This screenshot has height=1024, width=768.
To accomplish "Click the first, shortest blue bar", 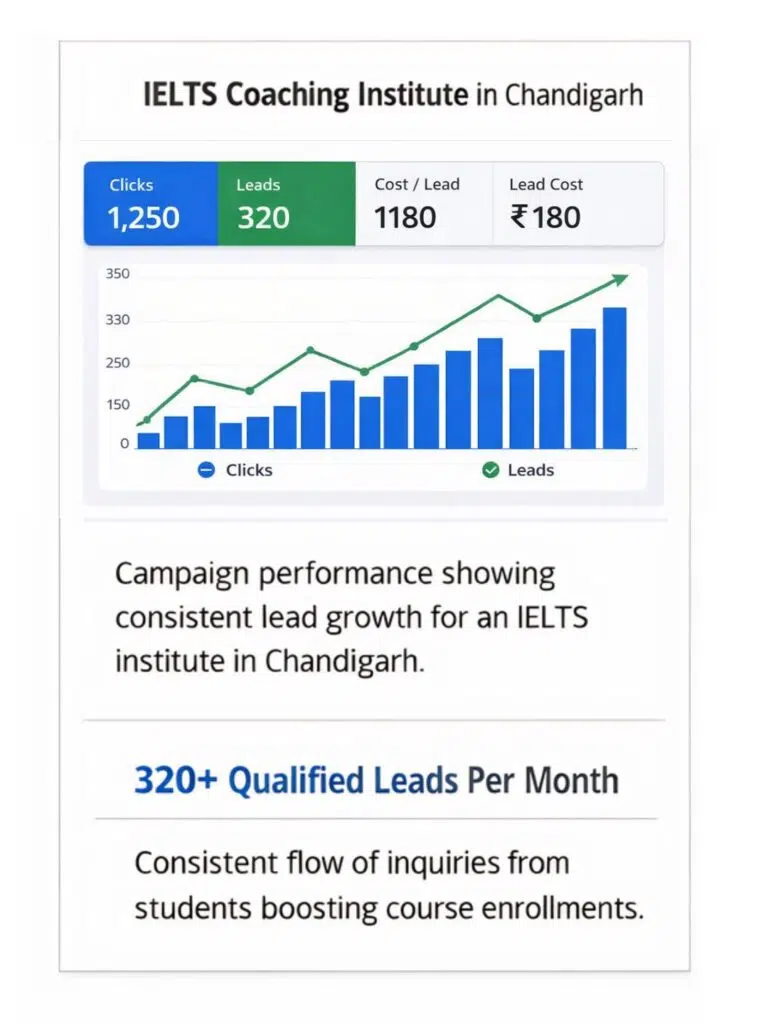I will coord(149,441).
